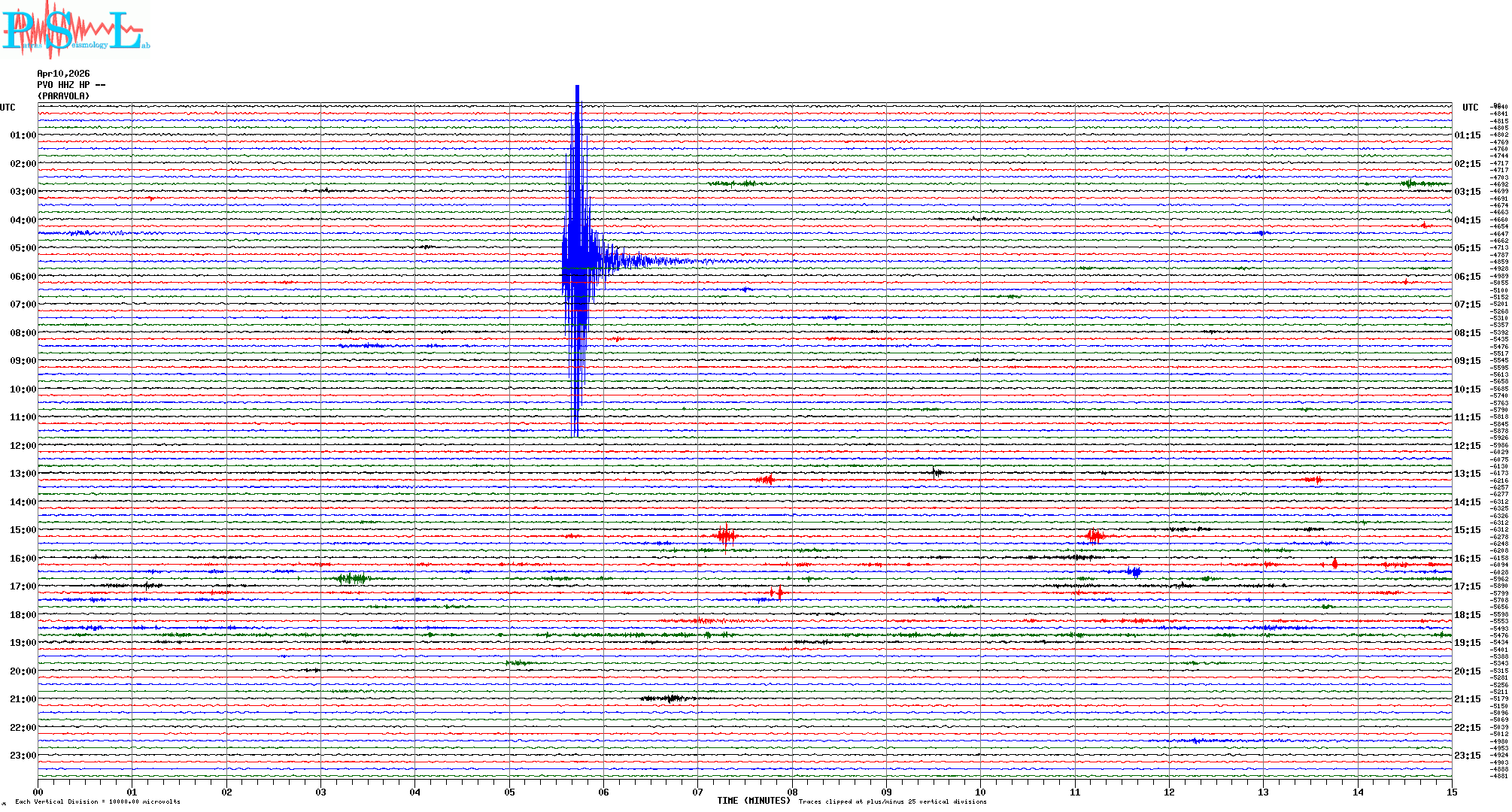The height and width of the screenshot is (812, 1512).
Task: Click the 05:00 hour label on left
Action: pyautogui.click(x=23, y=248)
